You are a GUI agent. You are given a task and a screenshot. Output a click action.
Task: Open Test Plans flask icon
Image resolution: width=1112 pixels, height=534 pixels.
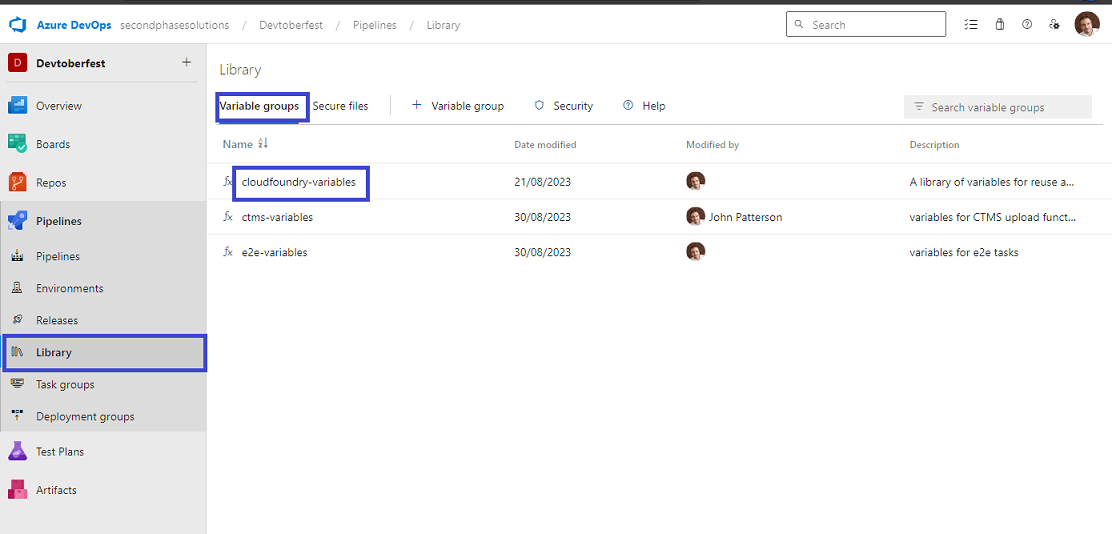tap(17, 451)
